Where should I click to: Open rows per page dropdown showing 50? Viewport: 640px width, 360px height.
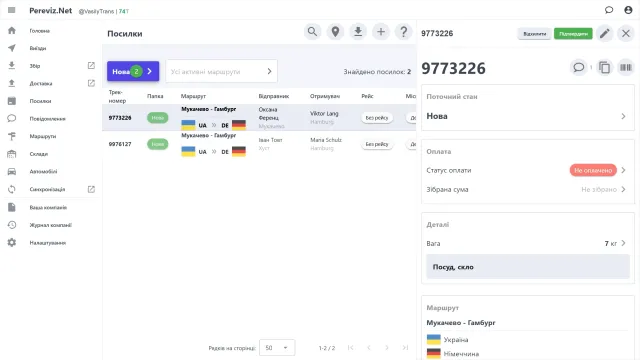277,348
